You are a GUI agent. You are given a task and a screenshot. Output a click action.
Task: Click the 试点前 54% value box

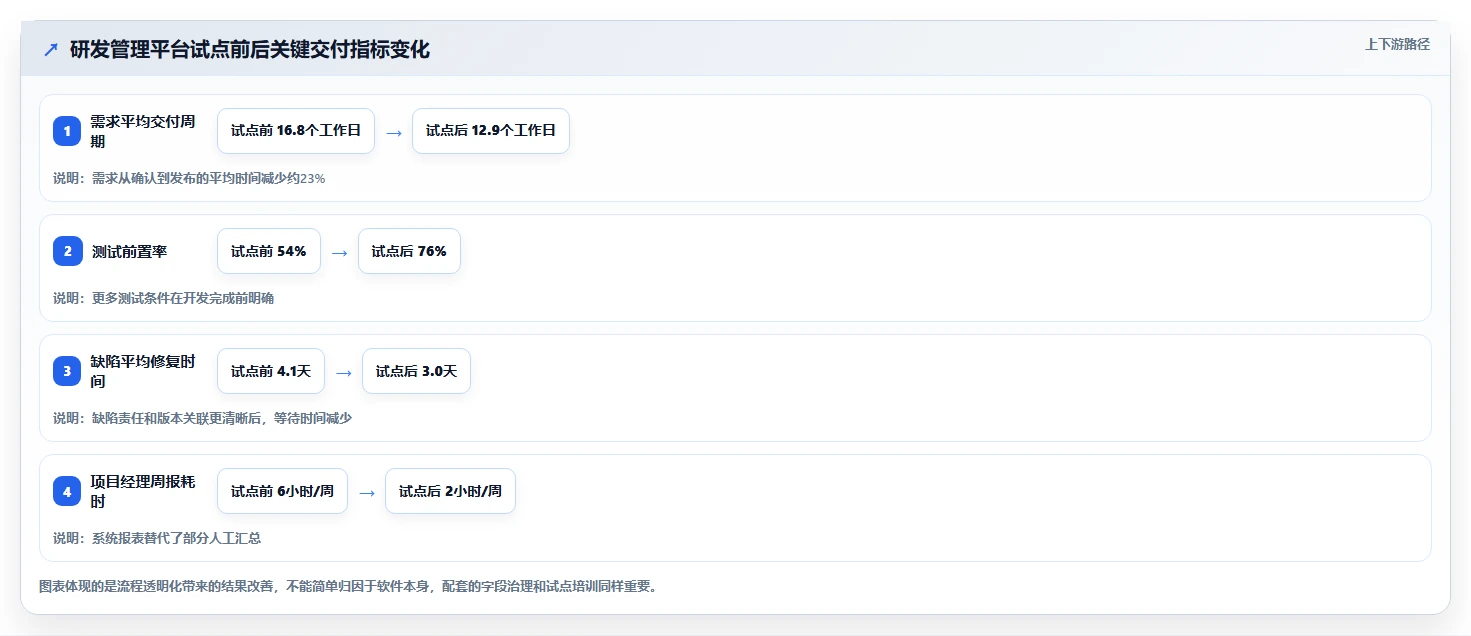click(269, 251)
